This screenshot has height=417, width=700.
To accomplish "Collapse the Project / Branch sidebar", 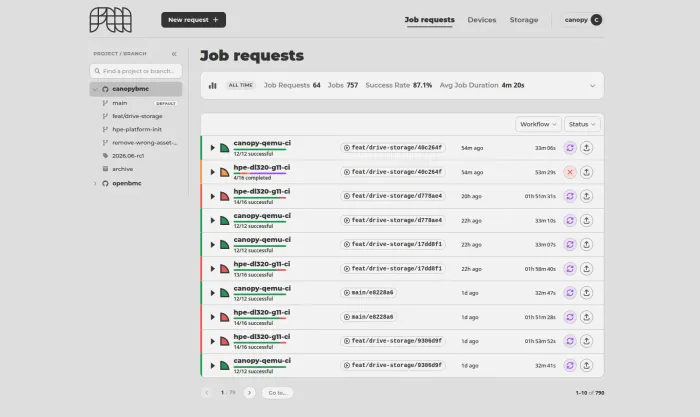I will [174, 54].
